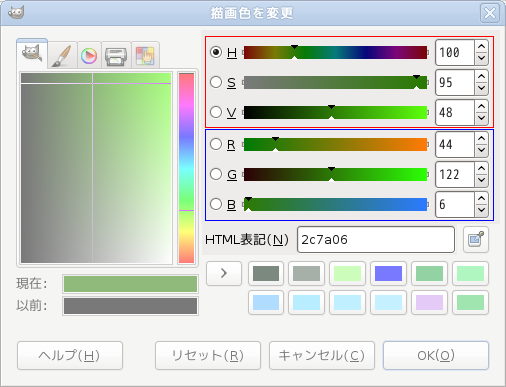Pick the first light blue swatch in second row
Screen dimensions: 506x387
tap(266, 302)
